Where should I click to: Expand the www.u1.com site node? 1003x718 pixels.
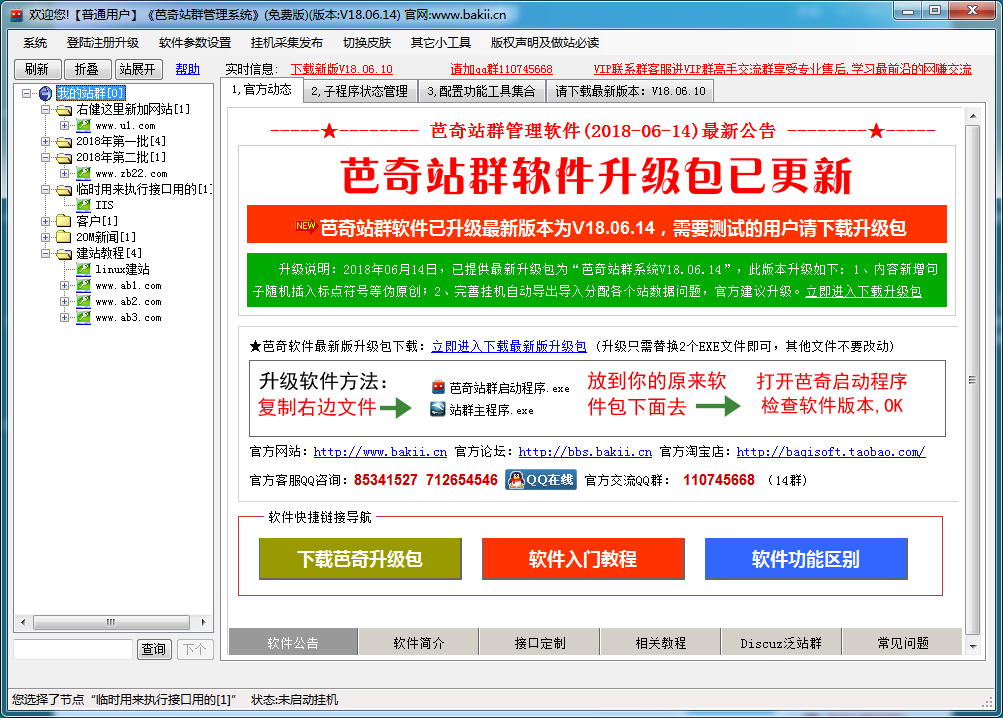click(65, 125)
